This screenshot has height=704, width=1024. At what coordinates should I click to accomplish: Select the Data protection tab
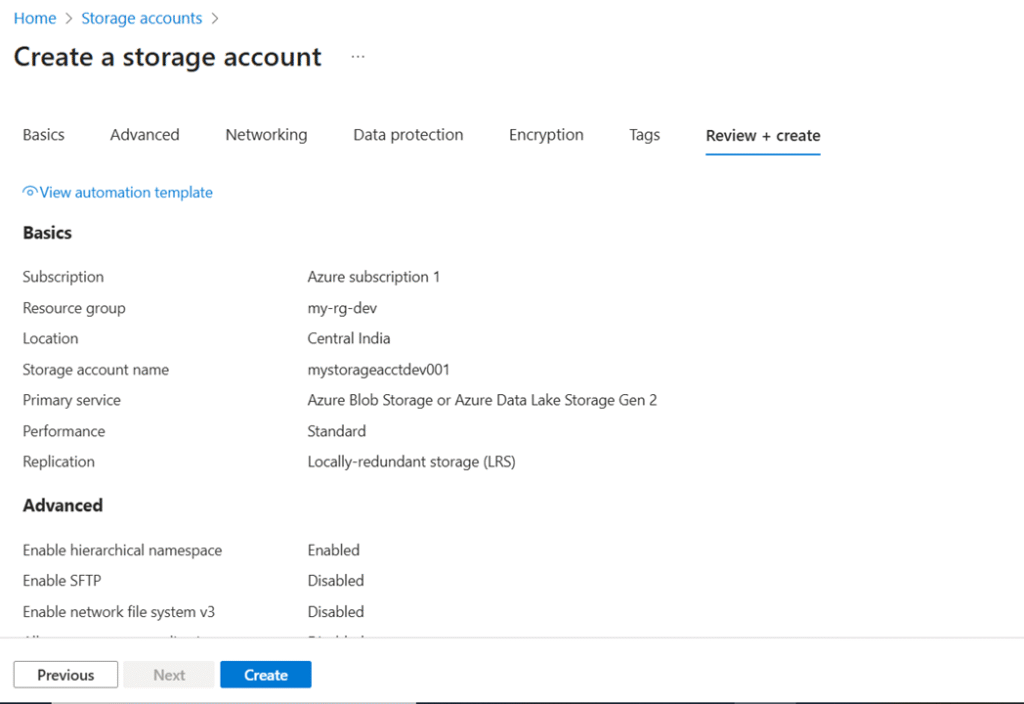pyautogui.click(x=408, y=135)
